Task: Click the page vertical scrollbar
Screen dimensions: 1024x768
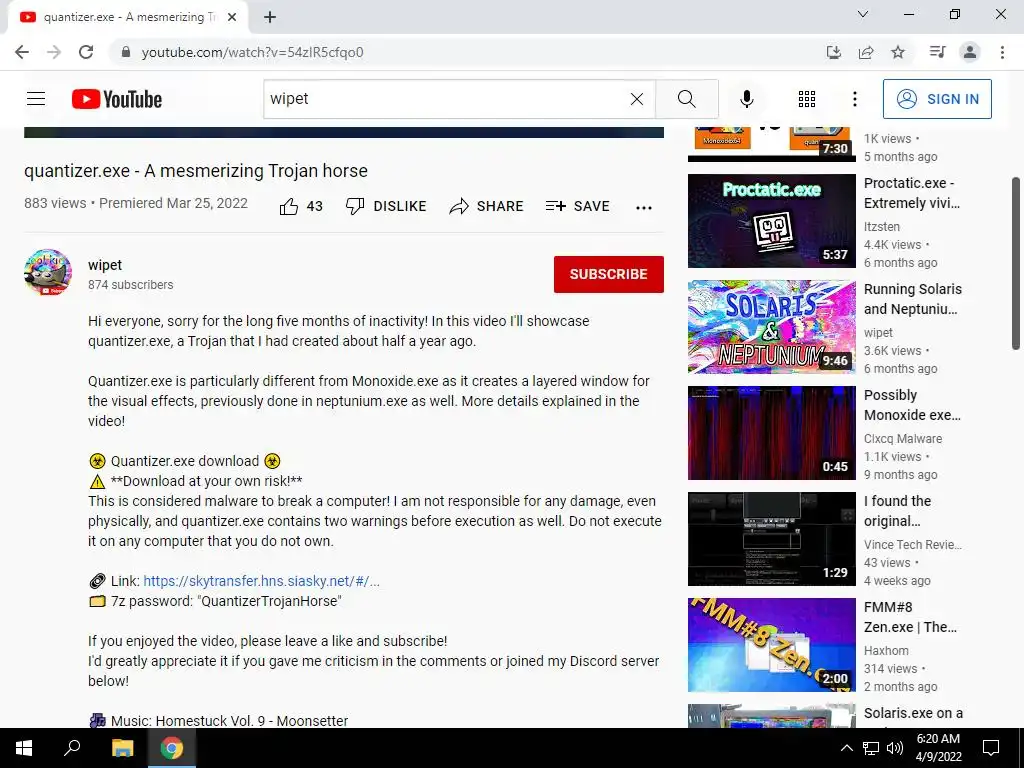Action: (1017, 263)
